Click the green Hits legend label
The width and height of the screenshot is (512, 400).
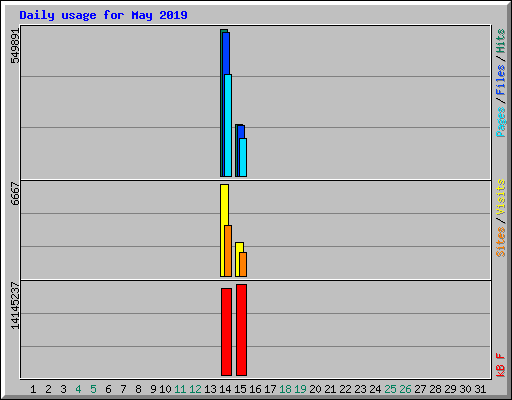pyautogui.click(x=501, y=41)
